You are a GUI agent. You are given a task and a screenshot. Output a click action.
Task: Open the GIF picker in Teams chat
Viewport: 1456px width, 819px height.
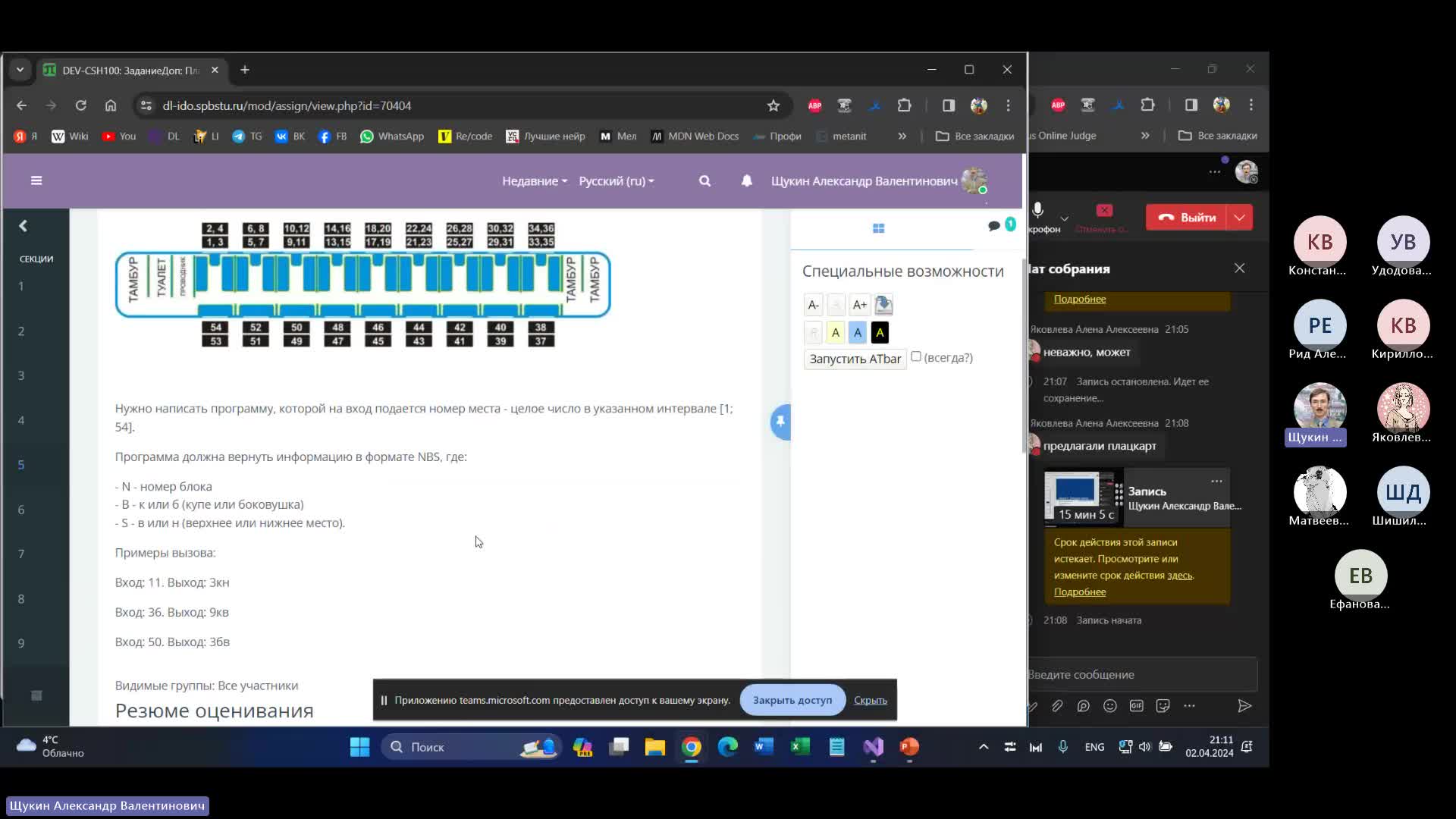click(1136, 706)
